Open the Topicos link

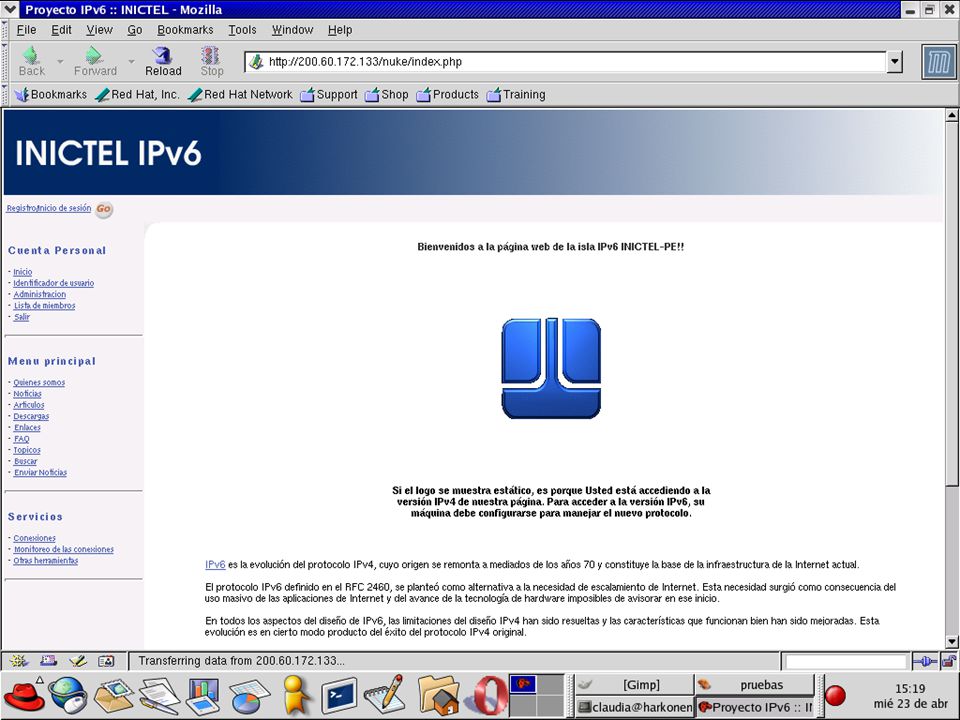coord(27,450)
